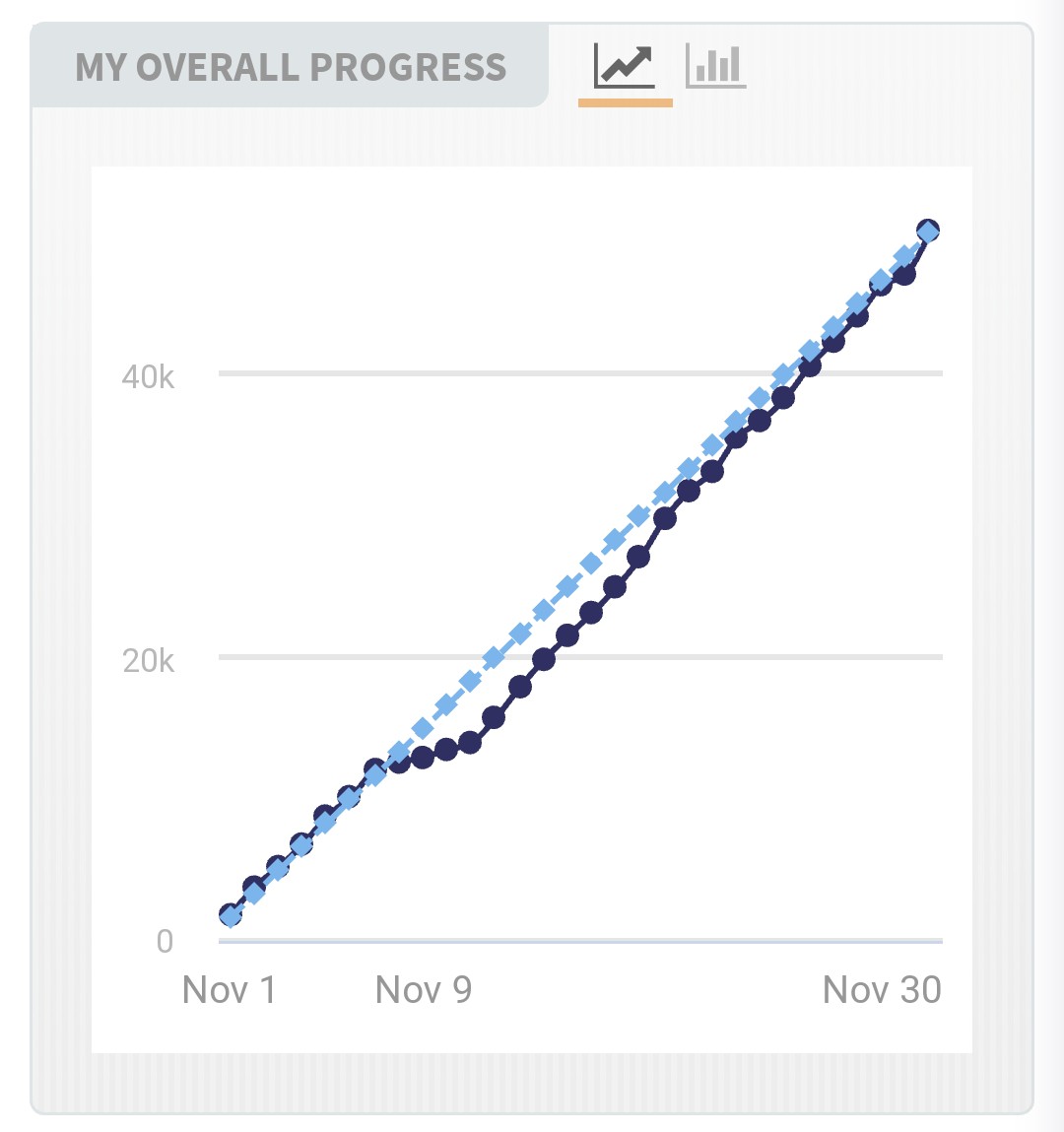Screen dimensions: 1064x1132
Task: Select the Nov 30 axis label
Action: coord(882,990)
